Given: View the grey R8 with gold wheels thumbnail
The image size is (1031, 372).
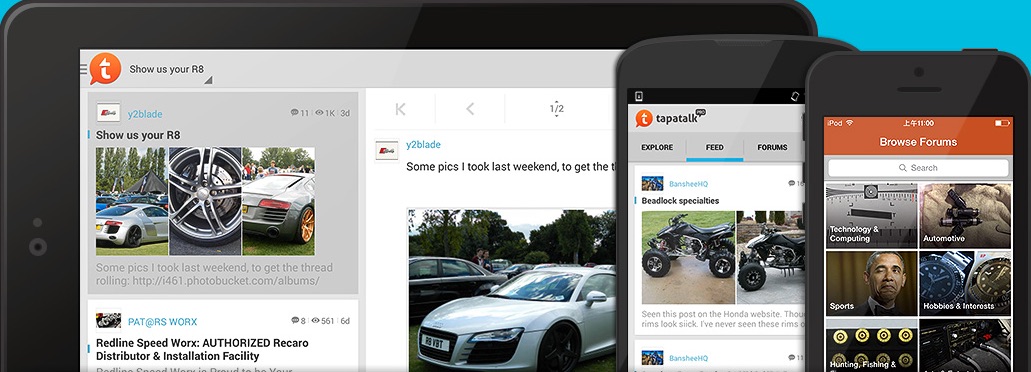Looking at the screenshot, I should coord(279,201).
